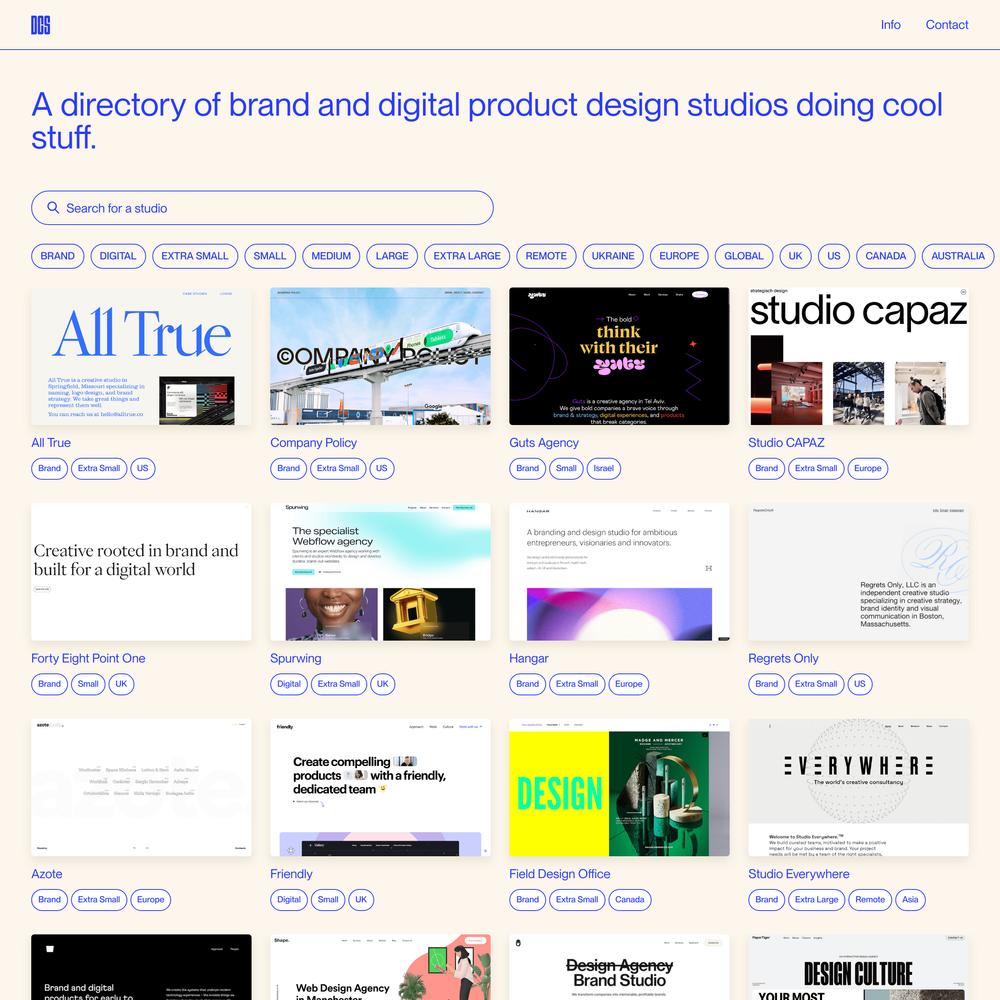Filter by UKRAINE tag
This screenshot has width=1000, height=1000.
[x=613, y=256]
